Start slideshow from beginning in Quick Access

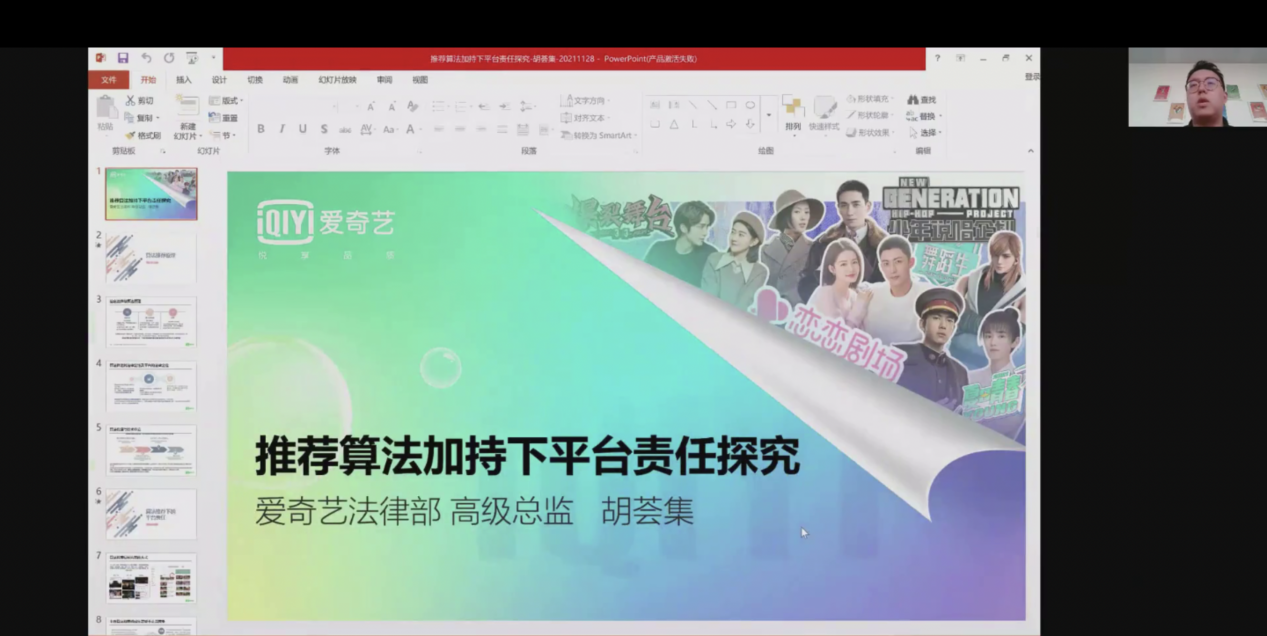pos(192,58)
